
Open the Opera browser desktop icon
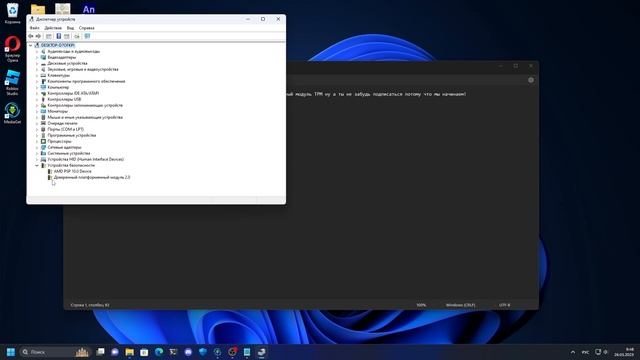point(12,49)
